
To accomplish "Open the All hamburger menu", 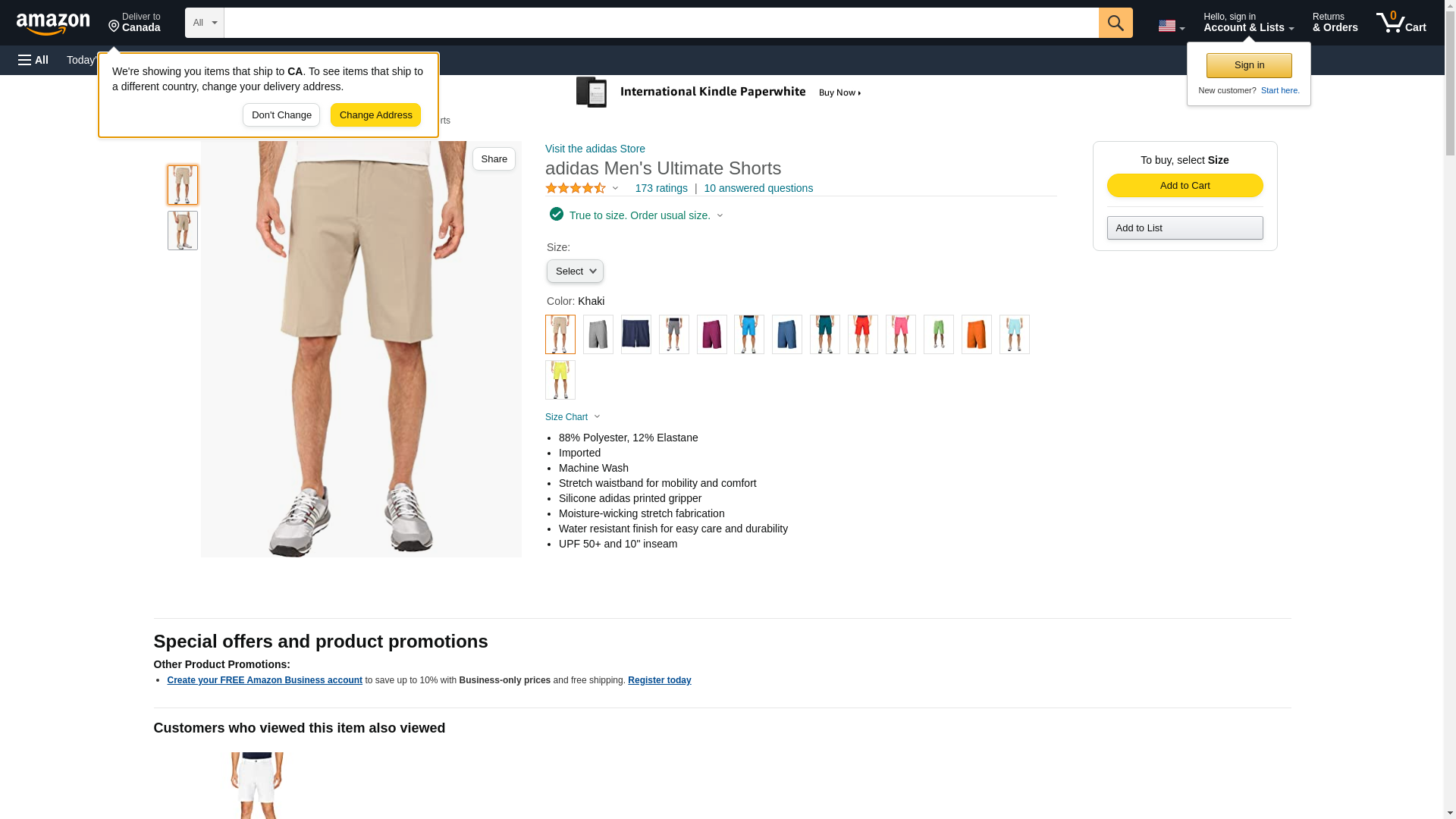I will [33, 60].
